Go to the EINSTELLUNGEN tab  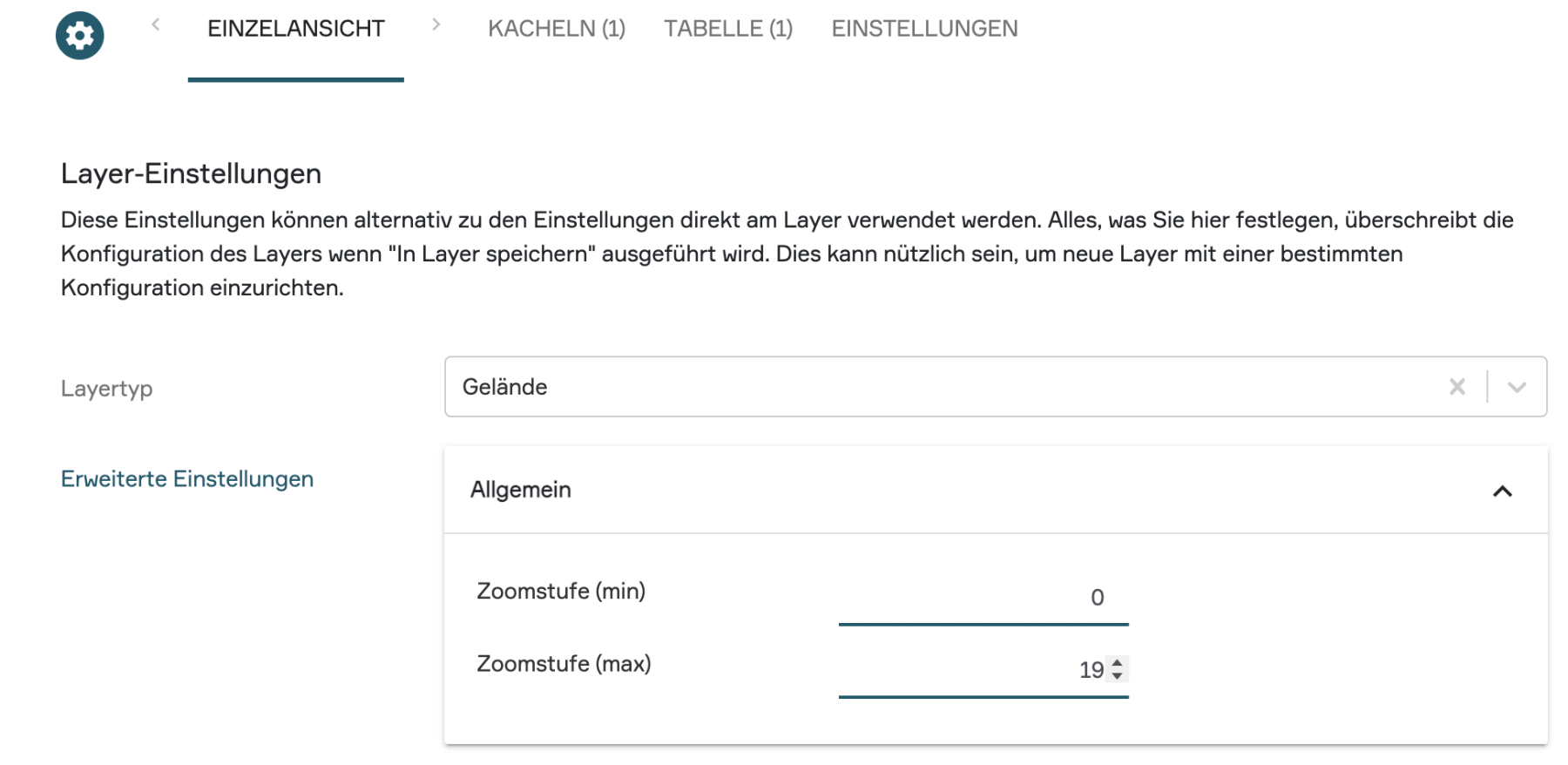tap(924, 29)
